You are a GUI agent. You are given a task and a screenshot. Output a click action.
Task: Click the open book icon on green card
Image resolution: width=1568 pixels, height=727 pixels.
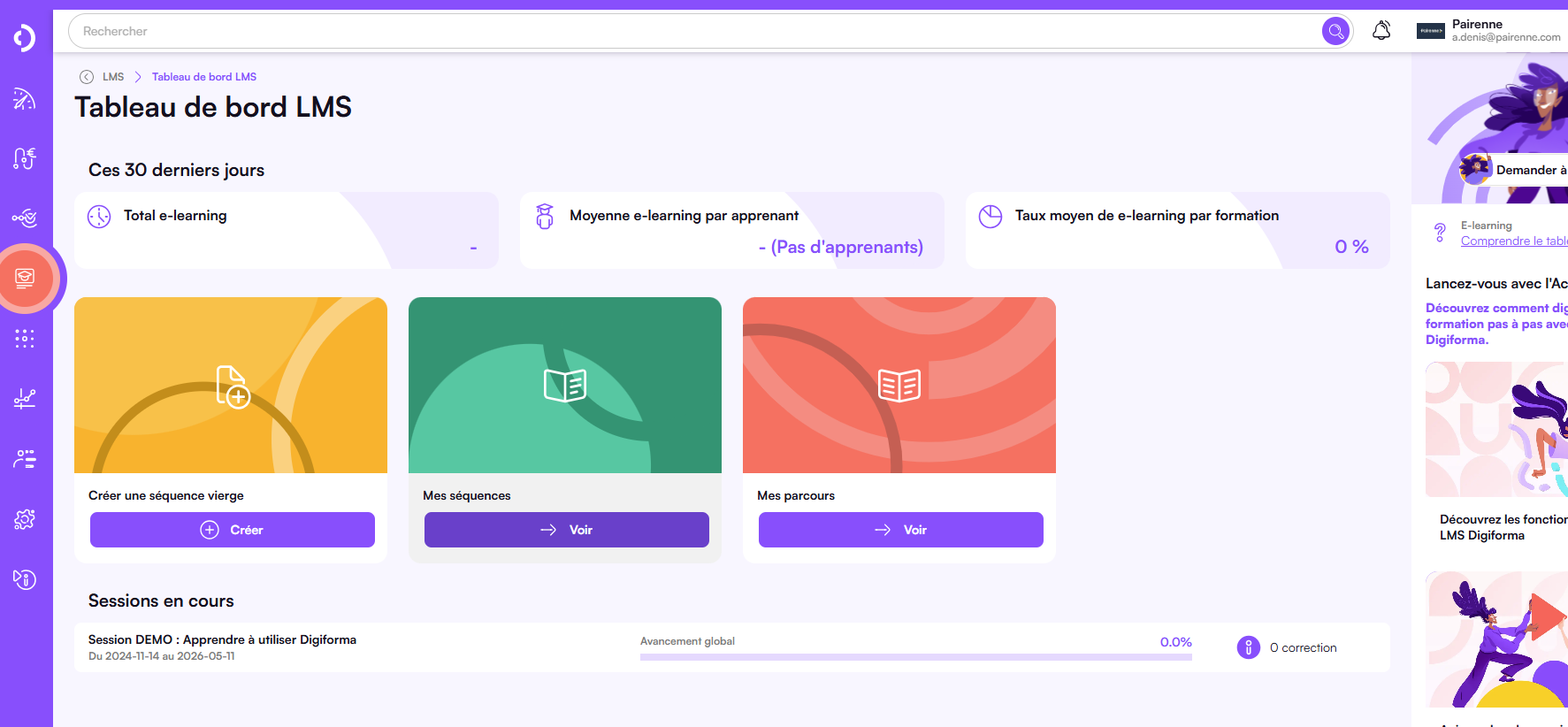pyautogui.click(x=565, y=386)
